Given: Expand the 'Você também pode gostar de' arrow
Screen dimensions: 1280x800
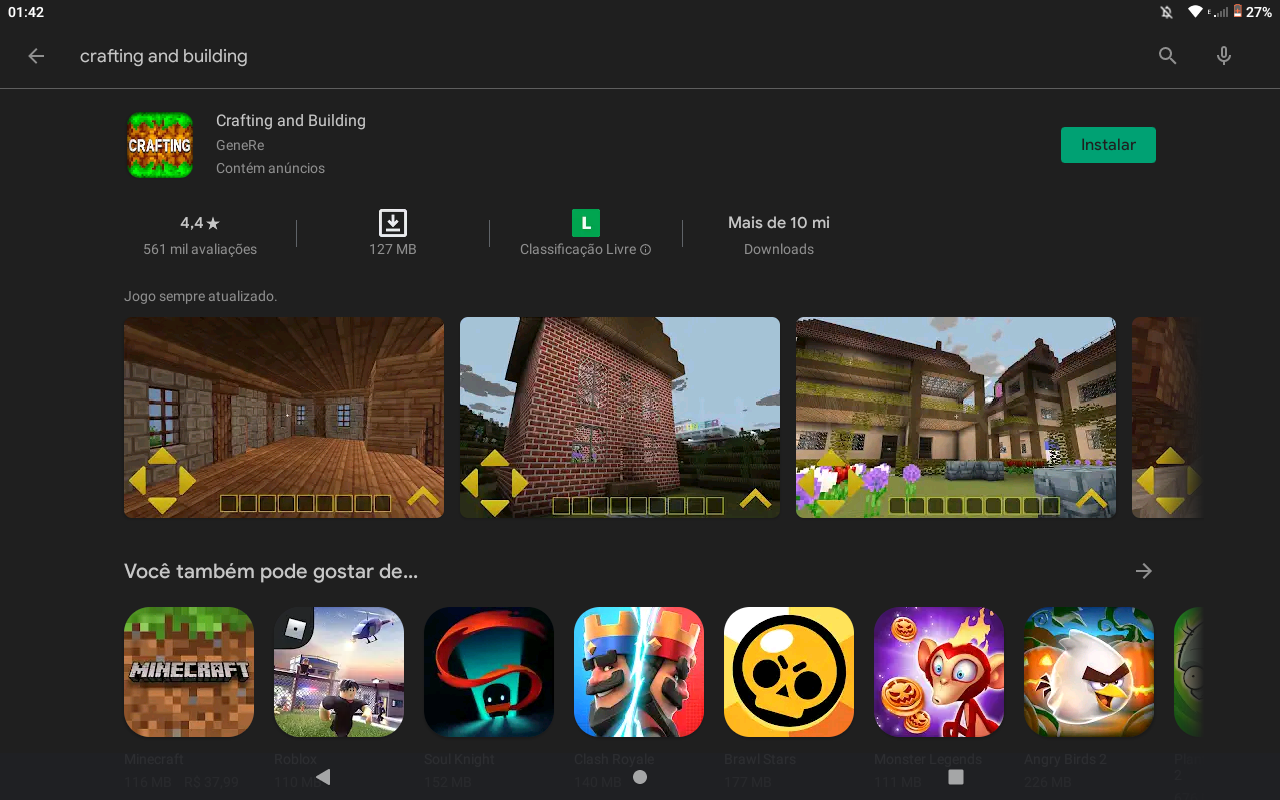Looking at the screenshot, I should coord(1144,571).
